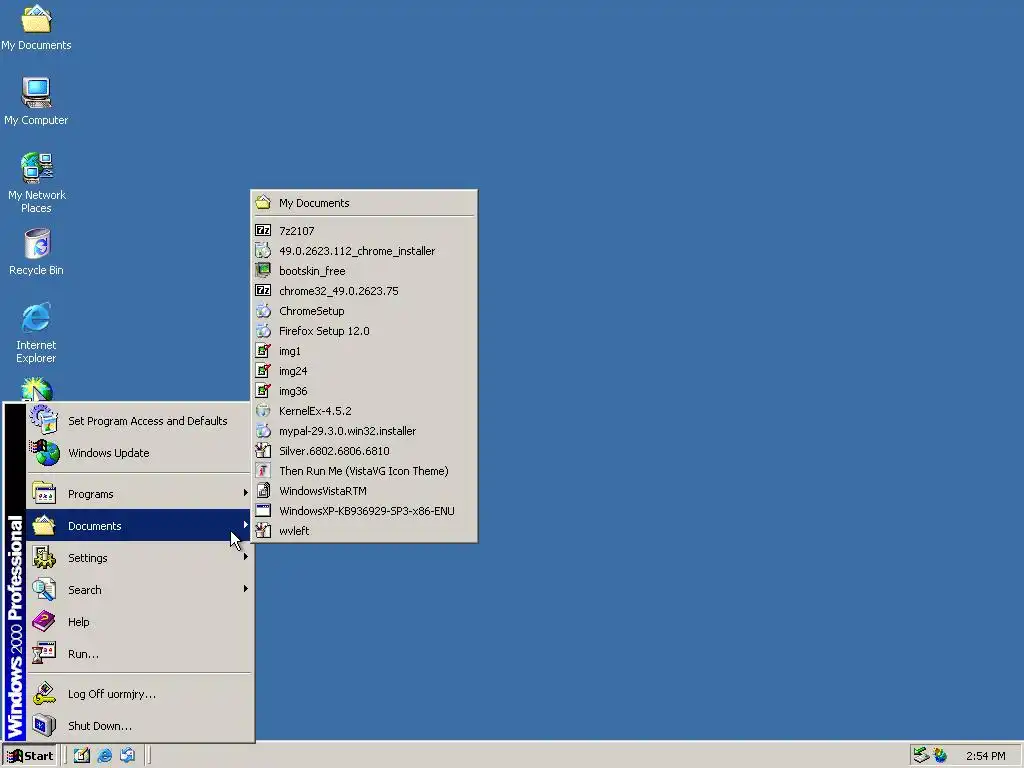Click the Shut Down icon

click(x=44, y=726)
